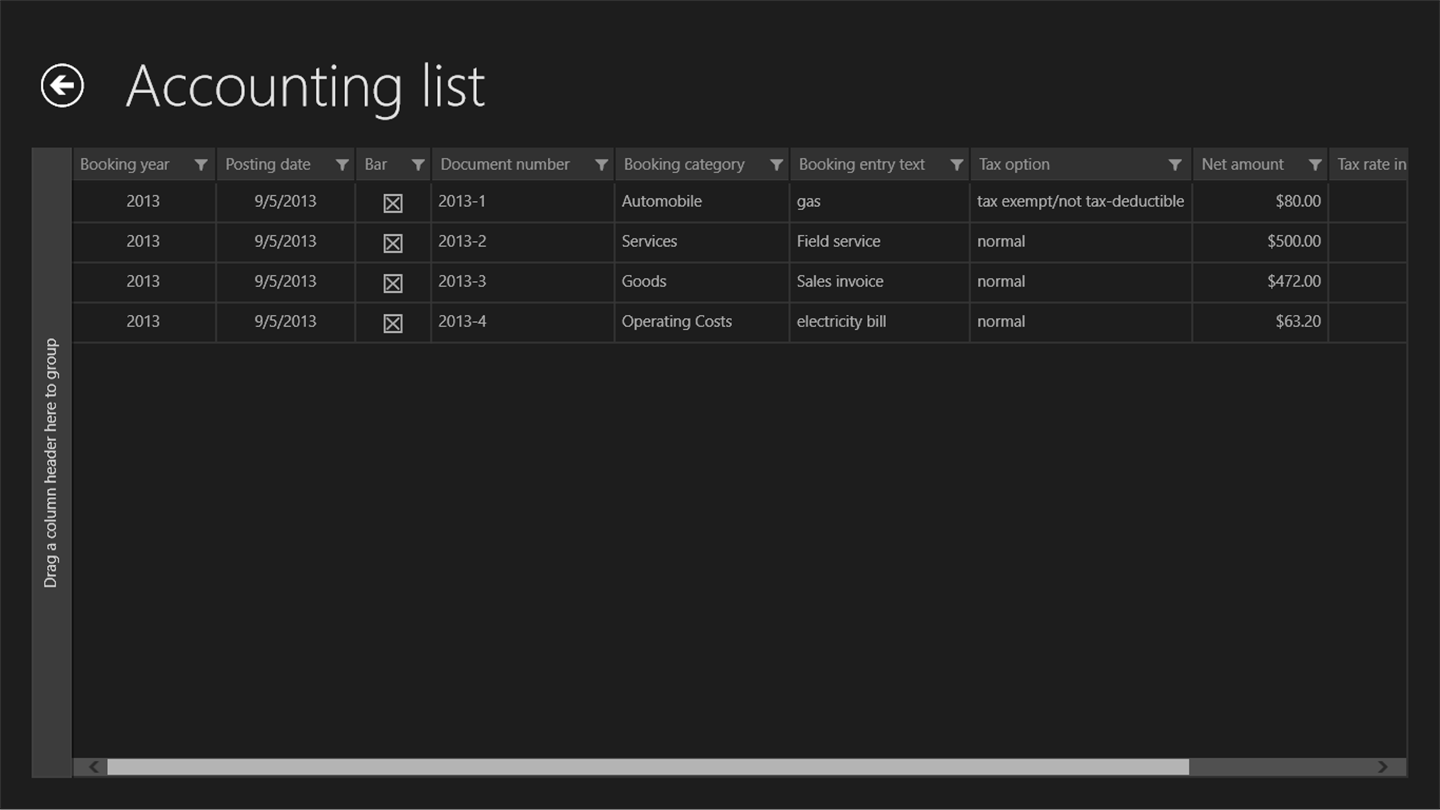
Task: Click the back arrow button
Action: pyautogui.click(x=62, y=86)
